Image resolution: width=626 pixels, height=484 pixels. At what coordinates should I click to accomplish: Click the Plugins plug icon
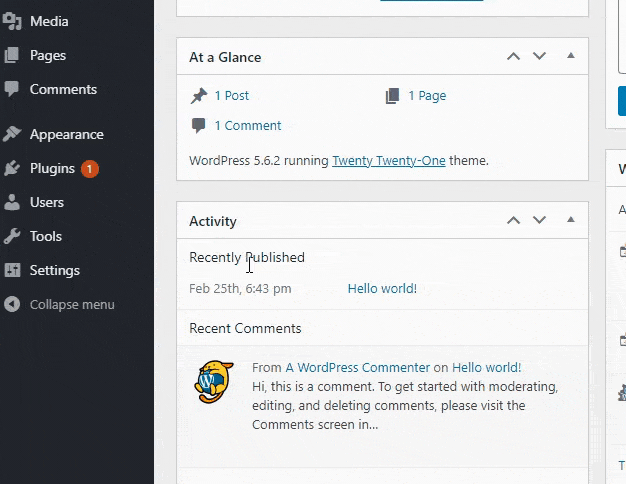[12, 168]
